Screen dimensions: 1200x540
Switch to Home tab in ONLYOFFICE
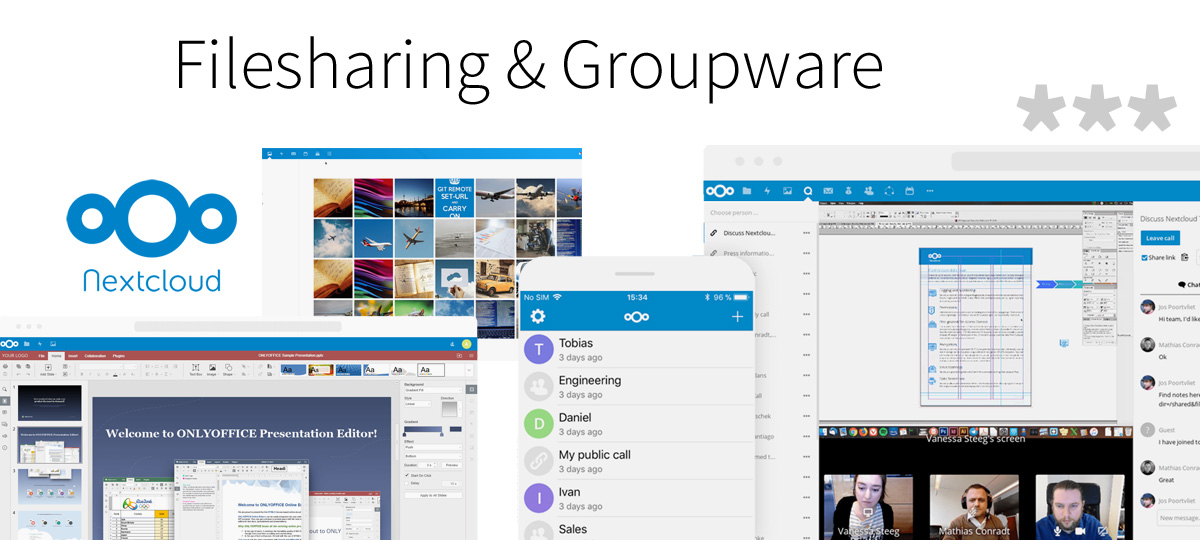56,356
